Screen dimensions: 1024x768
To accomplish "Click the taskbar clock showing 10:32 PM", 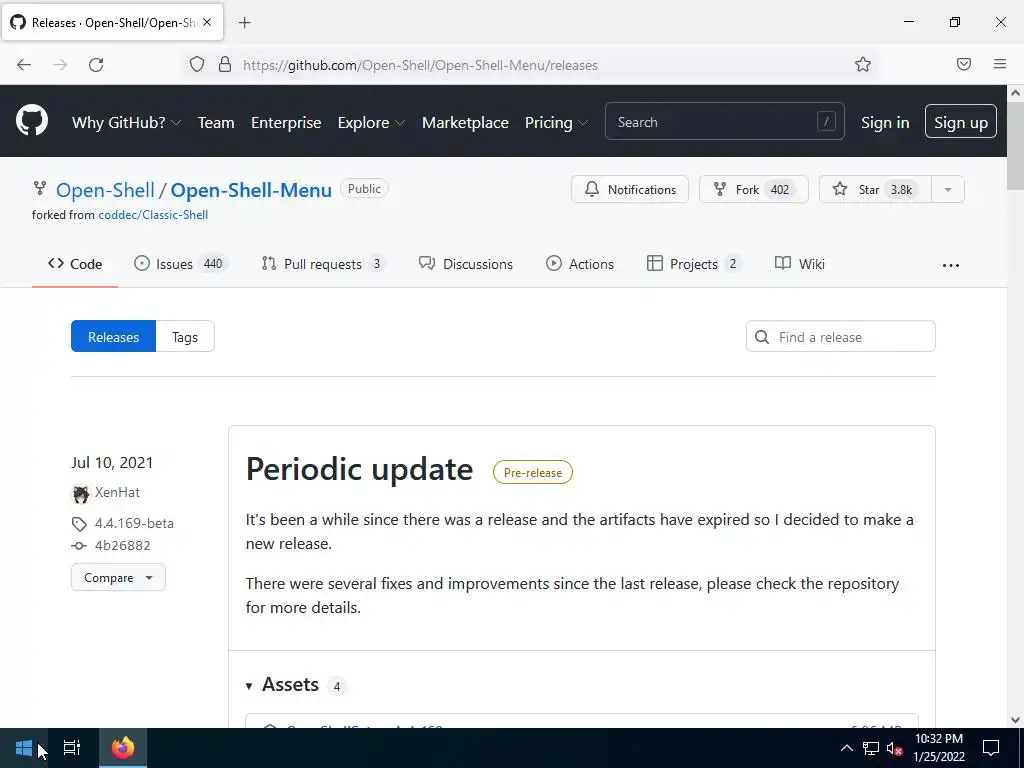I will (x=938, y=748).
